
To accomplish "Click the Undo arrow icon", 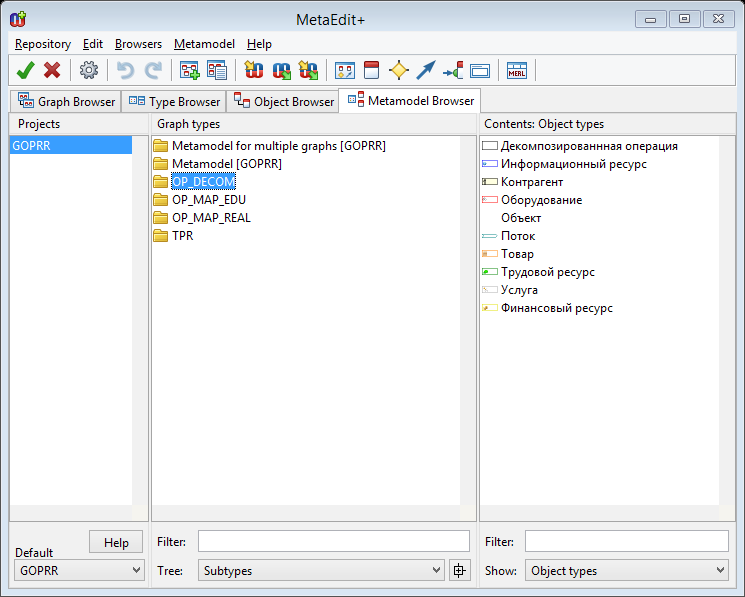I will (125, 70).
